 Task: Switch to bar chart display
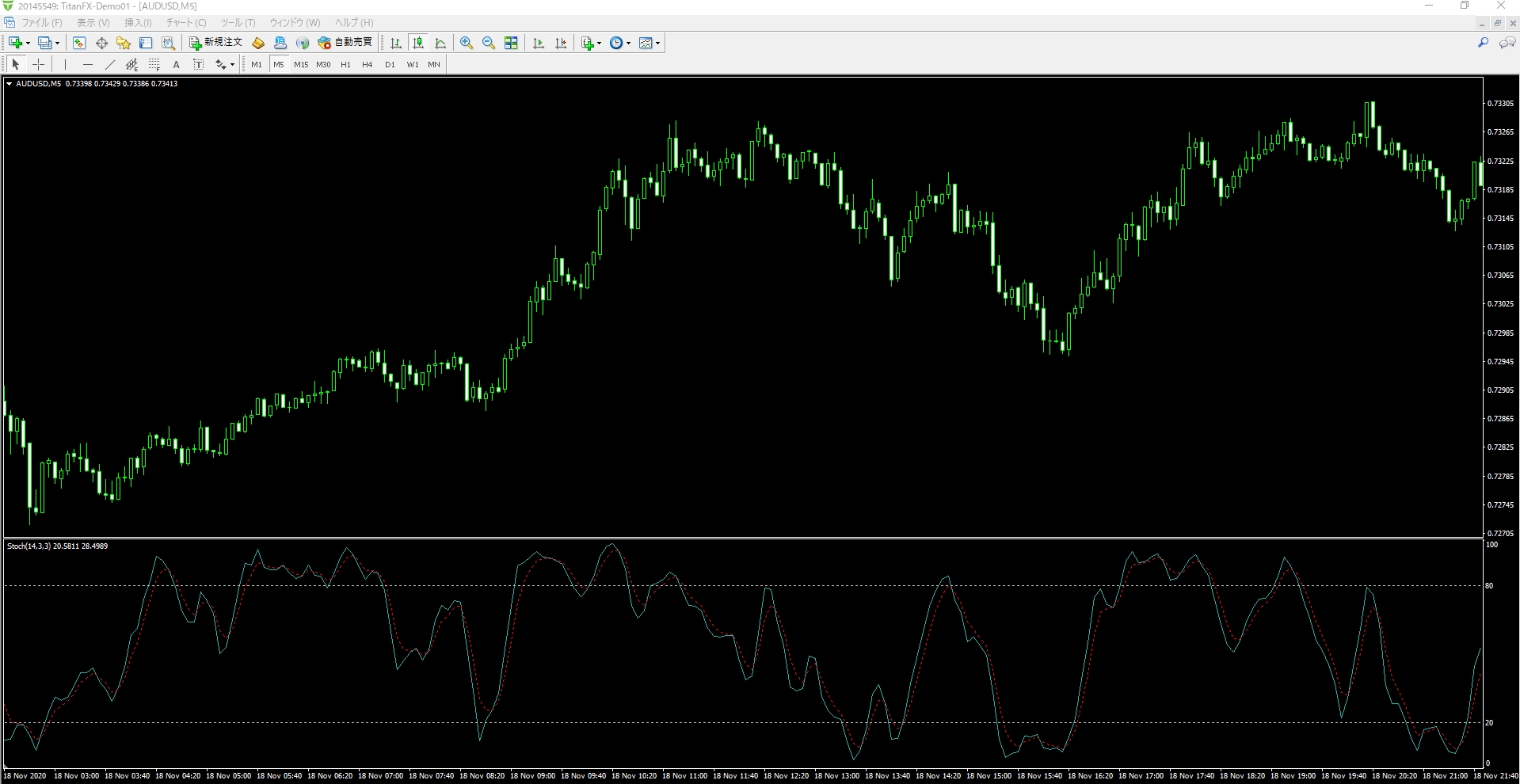tap(396, 43)
